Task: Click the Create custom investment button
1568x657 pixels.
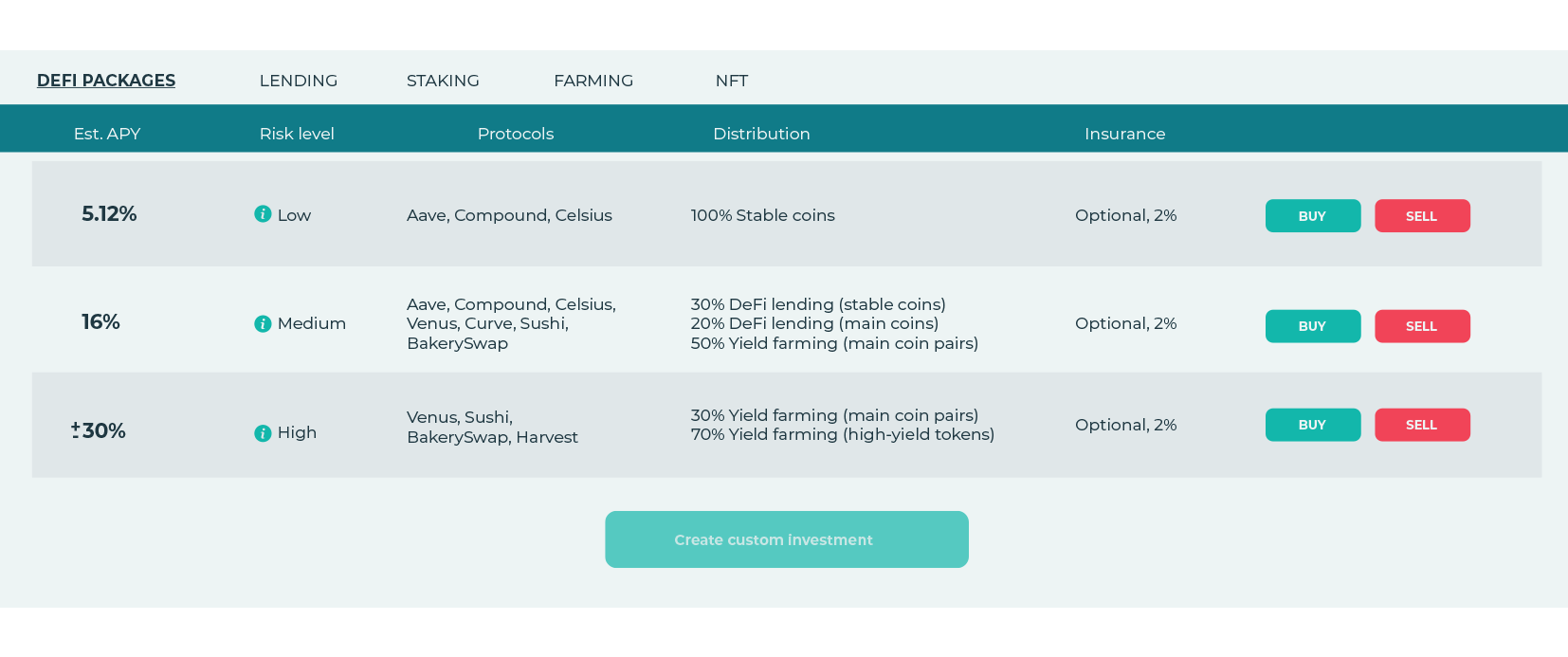Action: [x=787, y=539]
